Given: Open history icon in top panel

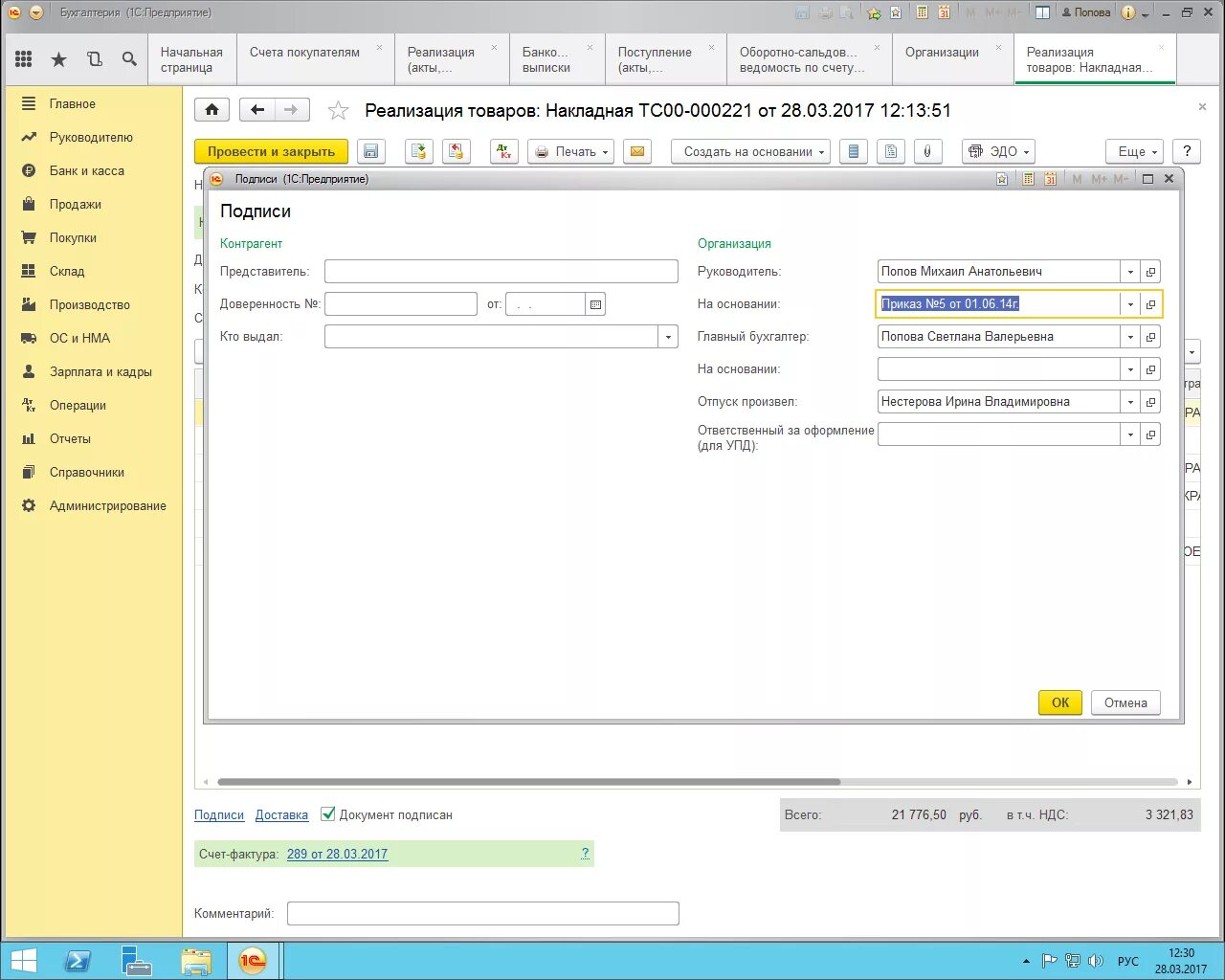Looking at the screenshot, I should click(x=94, y=59).
